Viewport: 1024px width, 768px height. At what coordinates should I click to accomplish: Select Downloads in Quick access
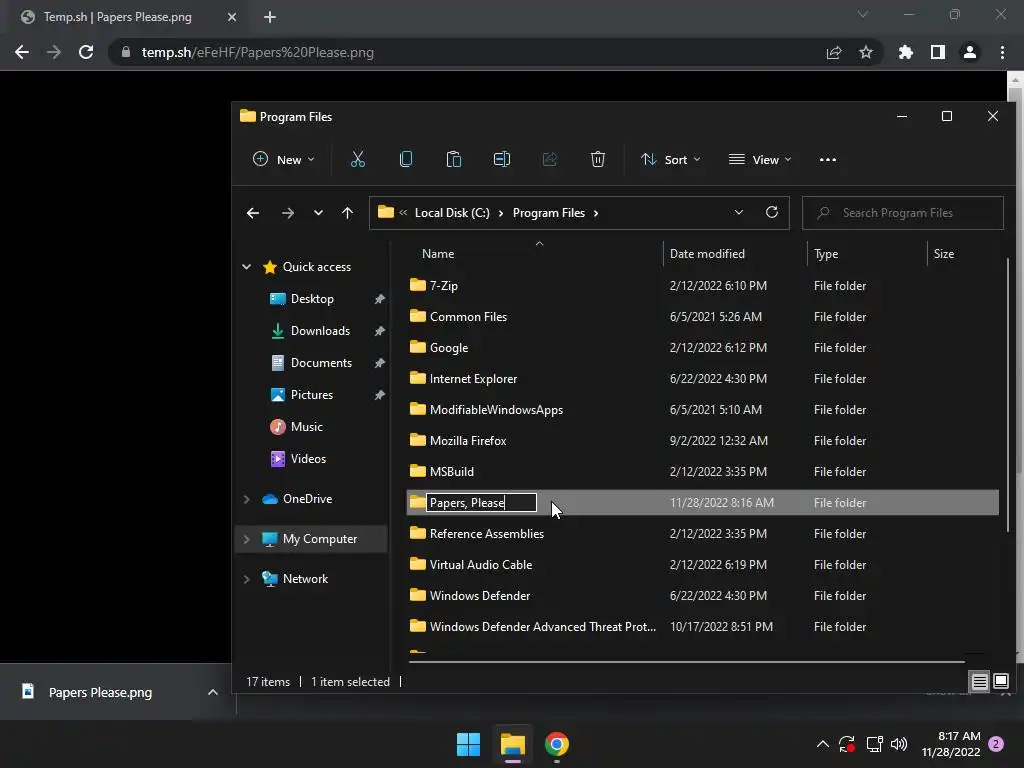coord(320,330)
